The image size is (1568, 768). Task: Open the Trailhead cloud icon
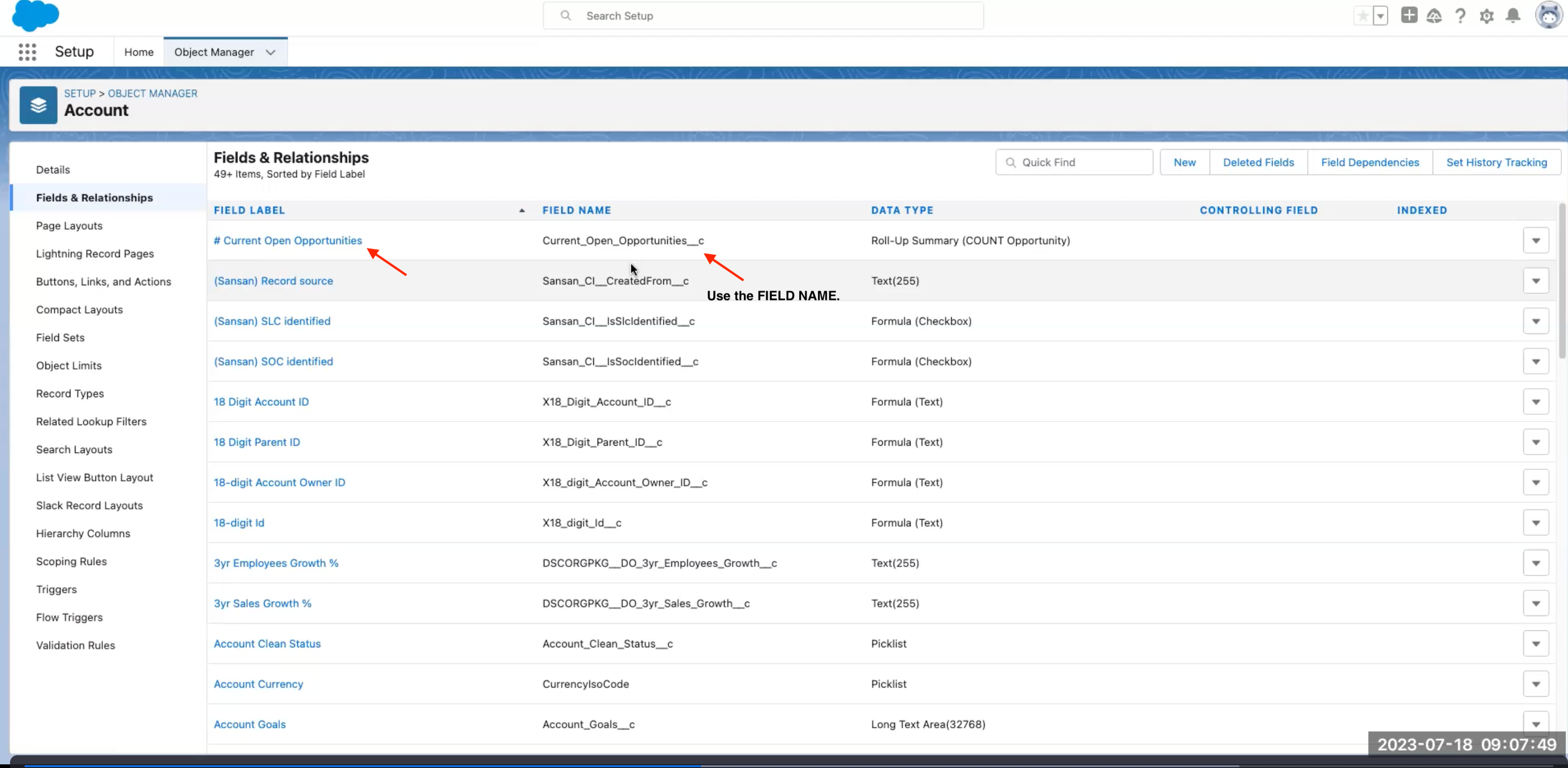coord(1434,16)
